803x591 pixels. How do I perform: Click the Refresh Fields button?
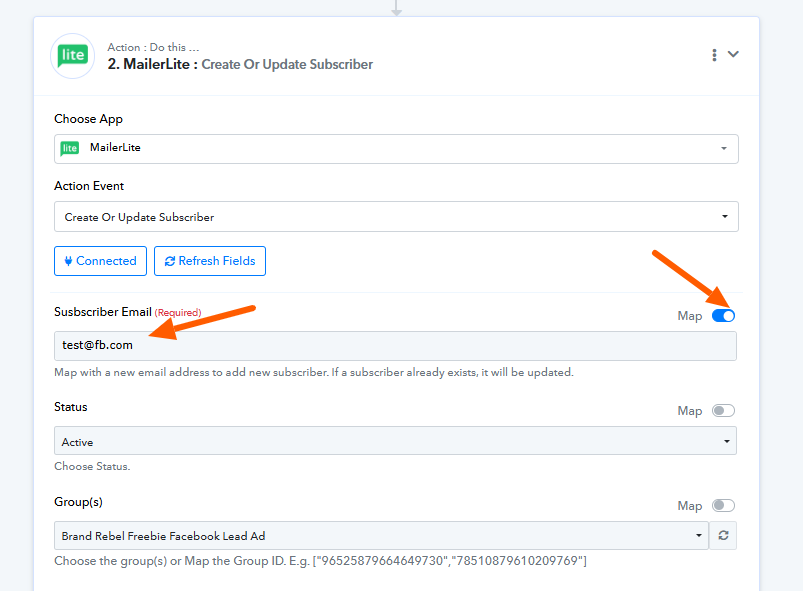(x=210, y=261)
